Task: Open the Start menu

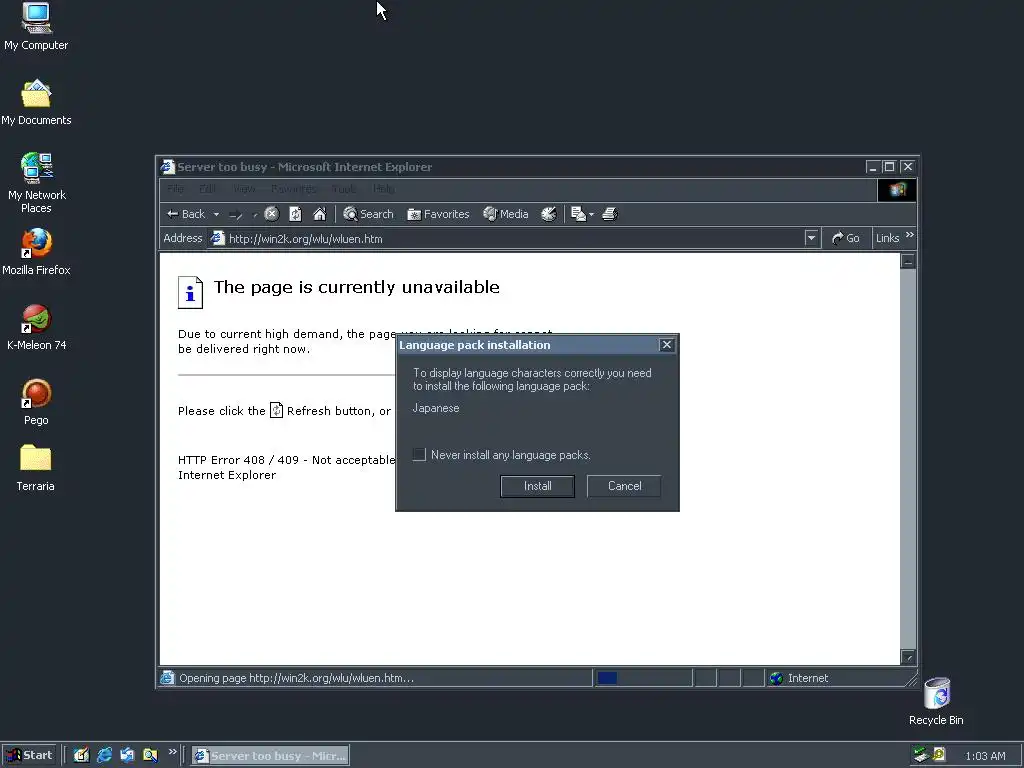Action: [29, 756]
